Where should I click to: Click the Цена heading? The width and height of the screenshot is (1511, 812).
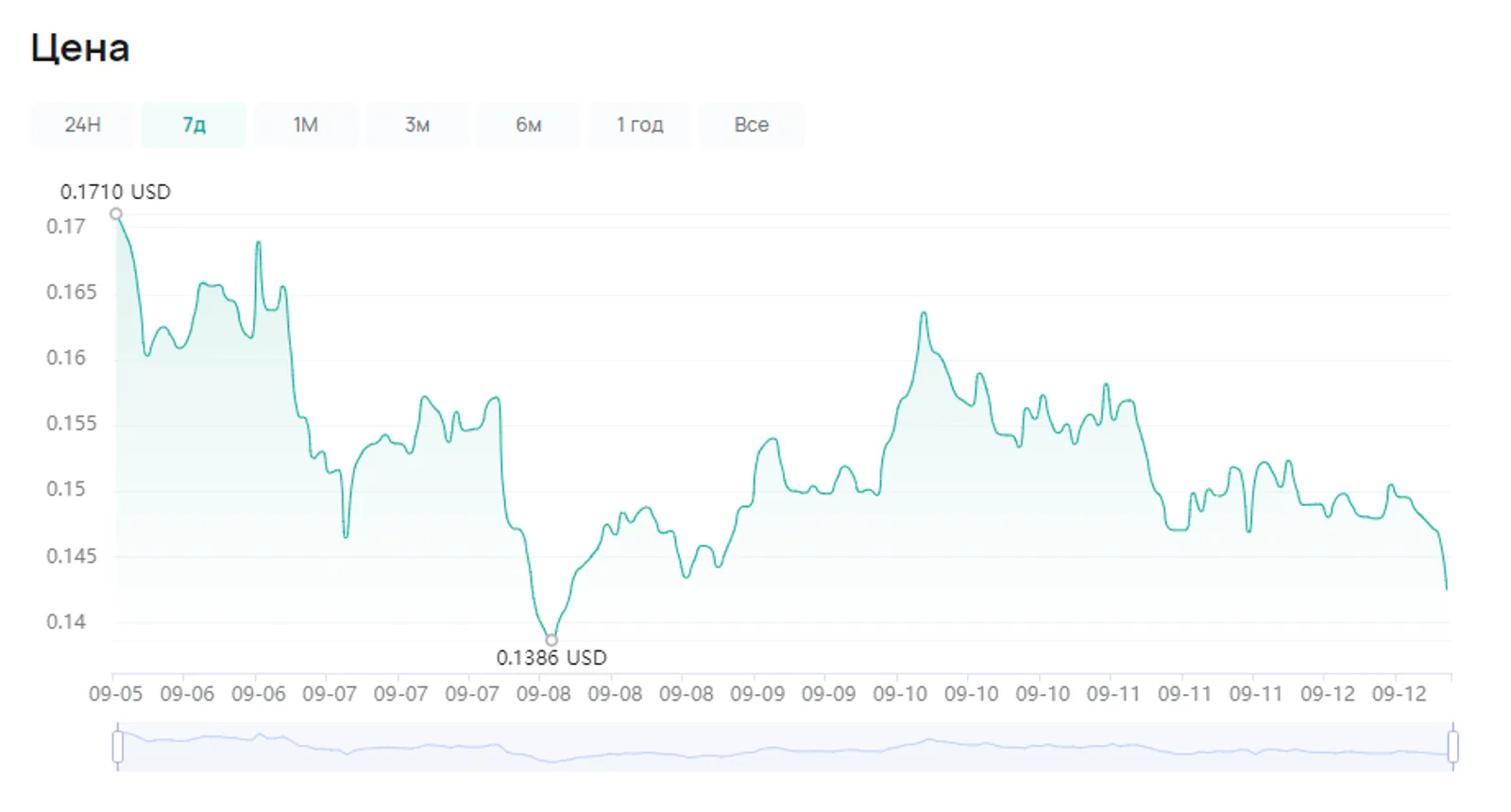(80, 48)
